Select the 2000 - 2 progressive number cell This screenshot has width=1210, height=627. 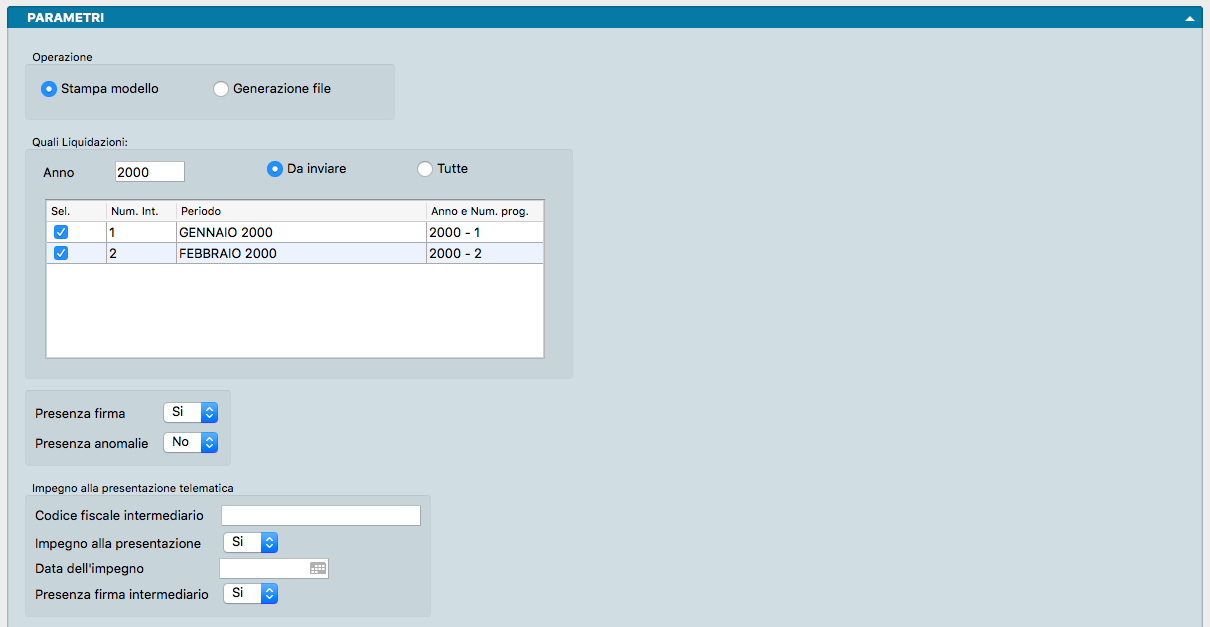pyautogui.click(x=484, y=253)
